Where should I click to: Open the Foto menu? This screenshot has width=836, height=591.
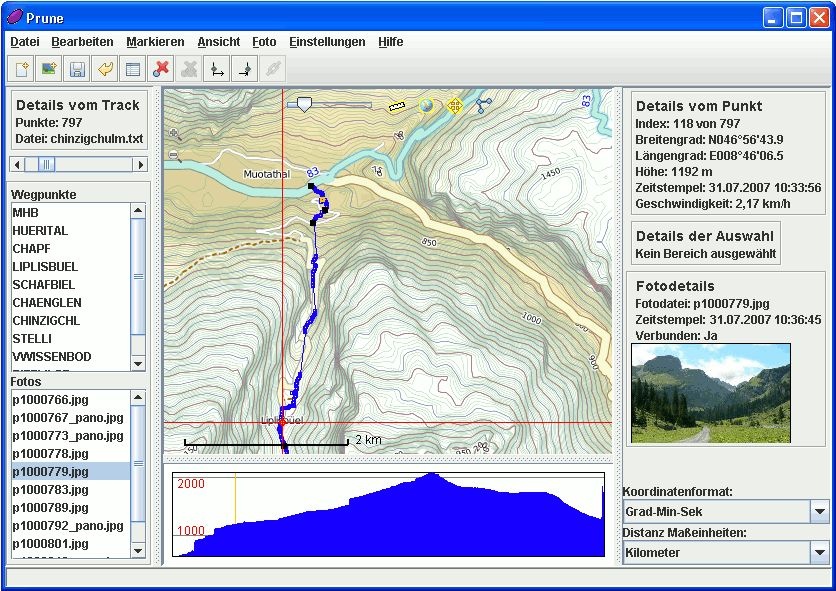[264, 42]
